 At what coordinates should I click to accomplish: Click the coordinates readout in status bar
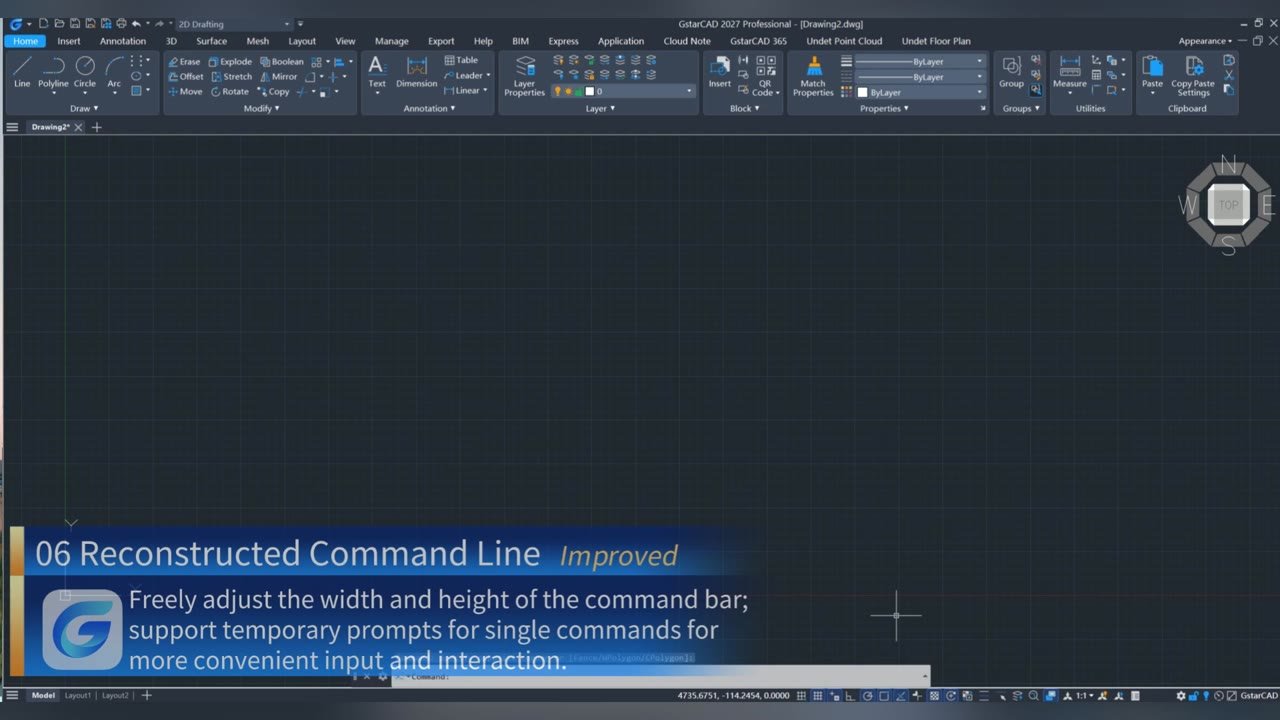click(733, 696)
